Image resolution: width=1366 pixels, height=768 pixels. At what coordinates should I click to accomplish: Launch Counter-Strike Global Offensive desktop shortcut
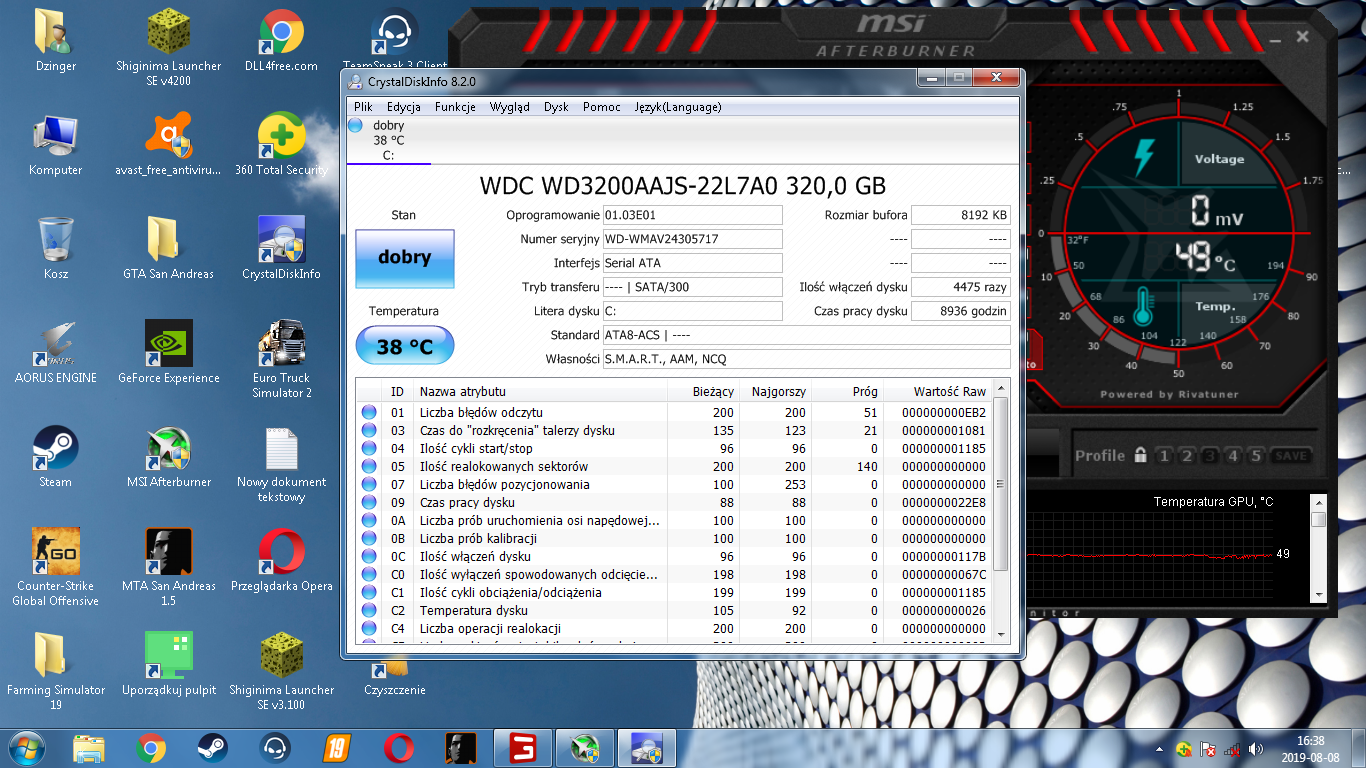click(x=55, y=567)
